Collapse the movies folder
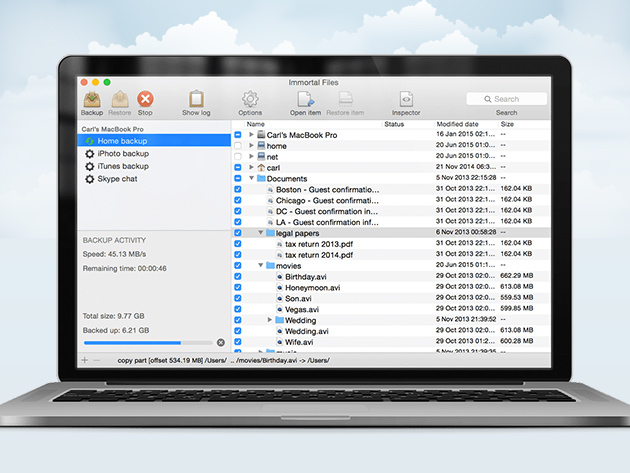 coord(261,265)
